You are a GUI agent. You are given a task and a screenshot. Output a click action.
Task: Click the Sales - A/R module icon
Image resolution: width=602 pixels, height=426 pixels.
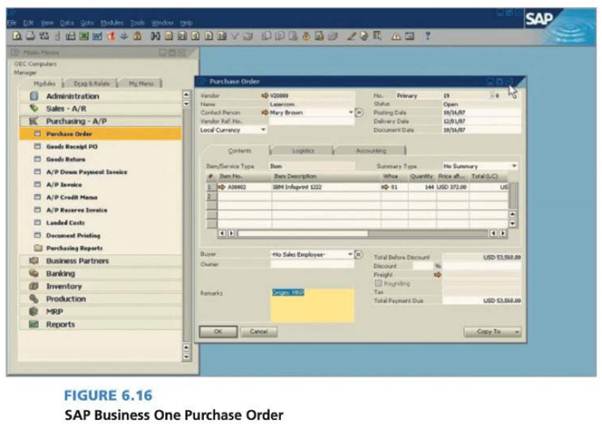pyautogui.click(x=33, y=108)
